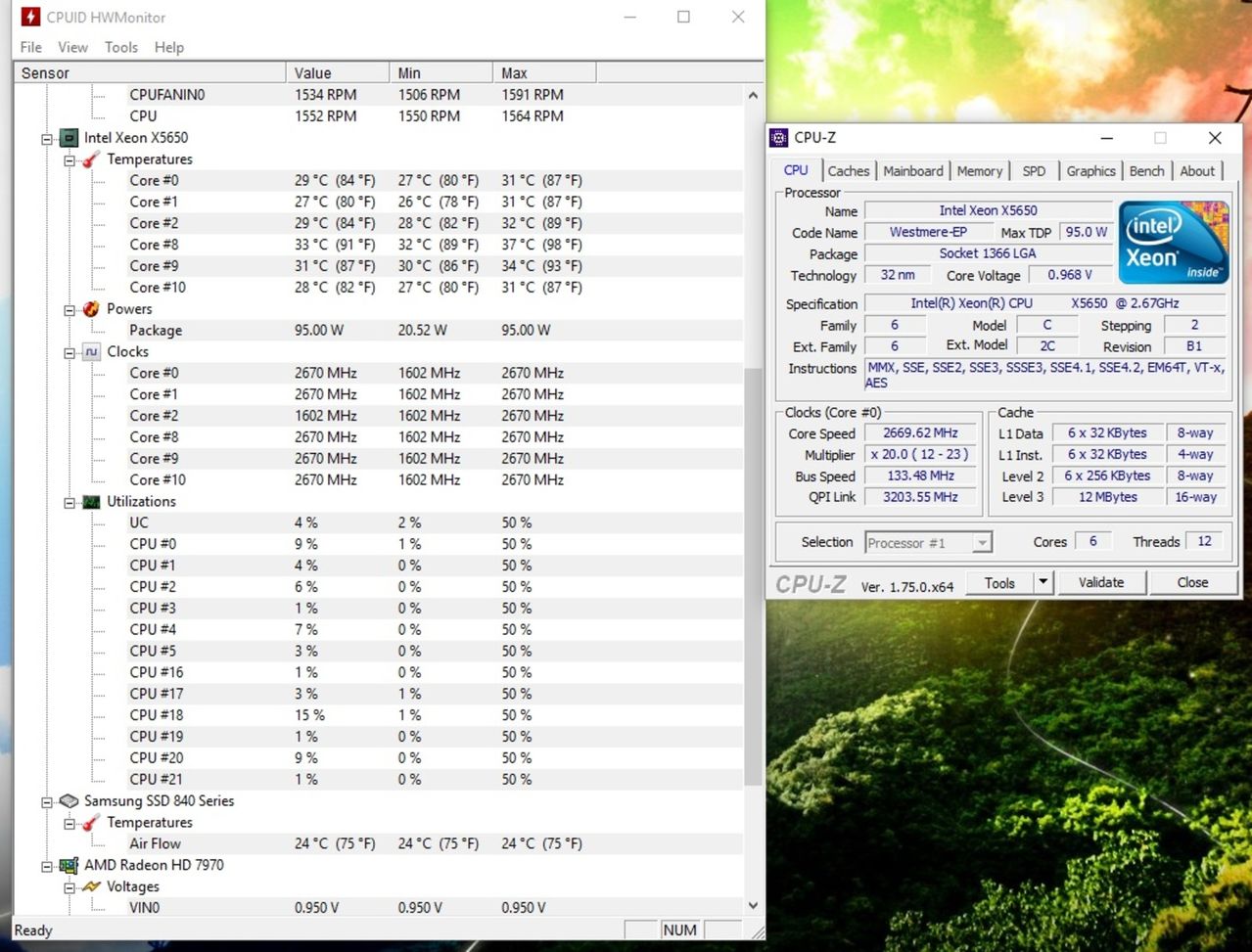Click the Temperatures thermometer icon under Xeon
Screen dimensions: 1252x952
coord(91,159)
